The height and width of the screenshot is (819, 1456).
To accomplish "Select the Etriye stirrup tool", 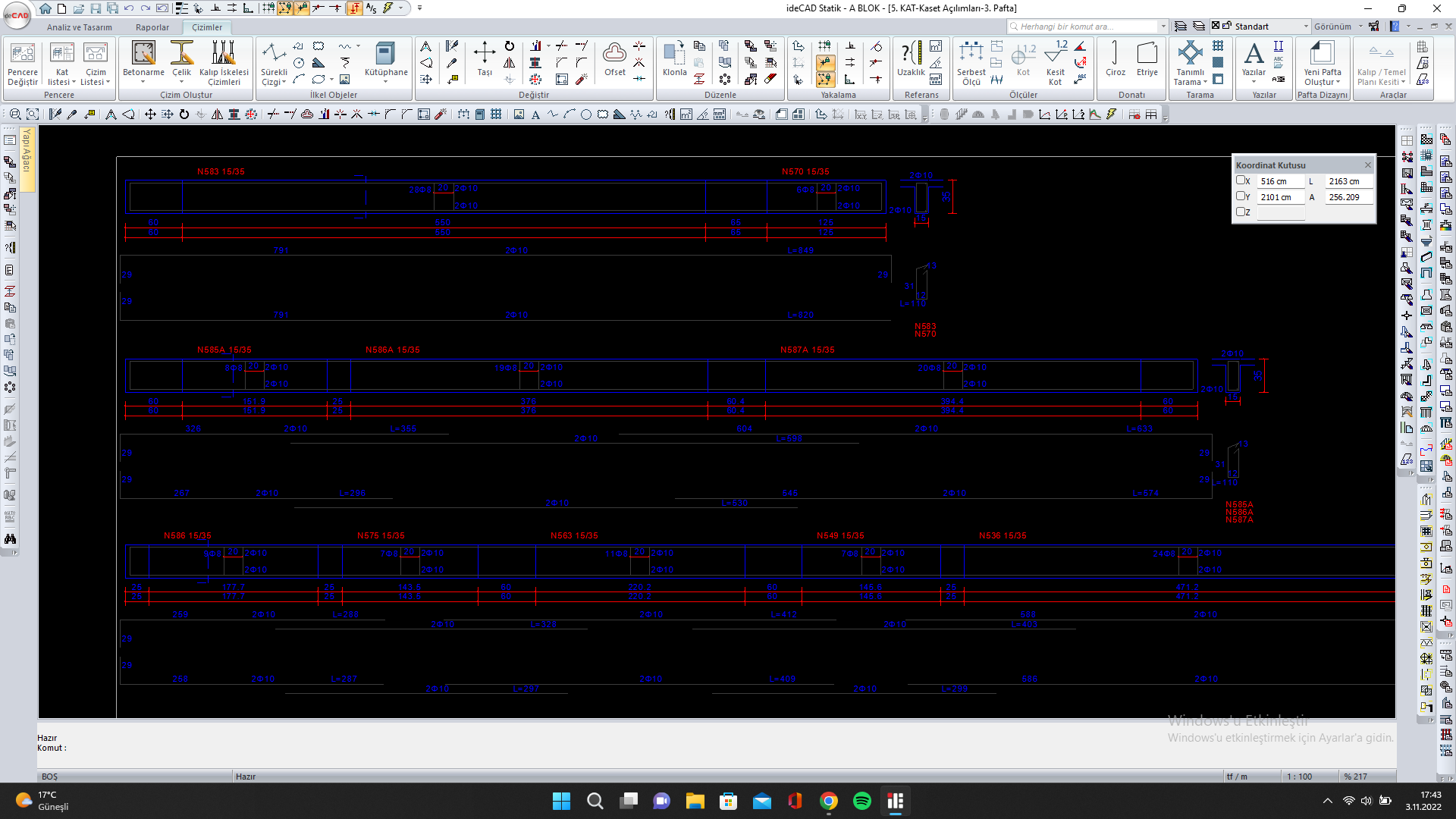I will click(x=1147, y=59).
